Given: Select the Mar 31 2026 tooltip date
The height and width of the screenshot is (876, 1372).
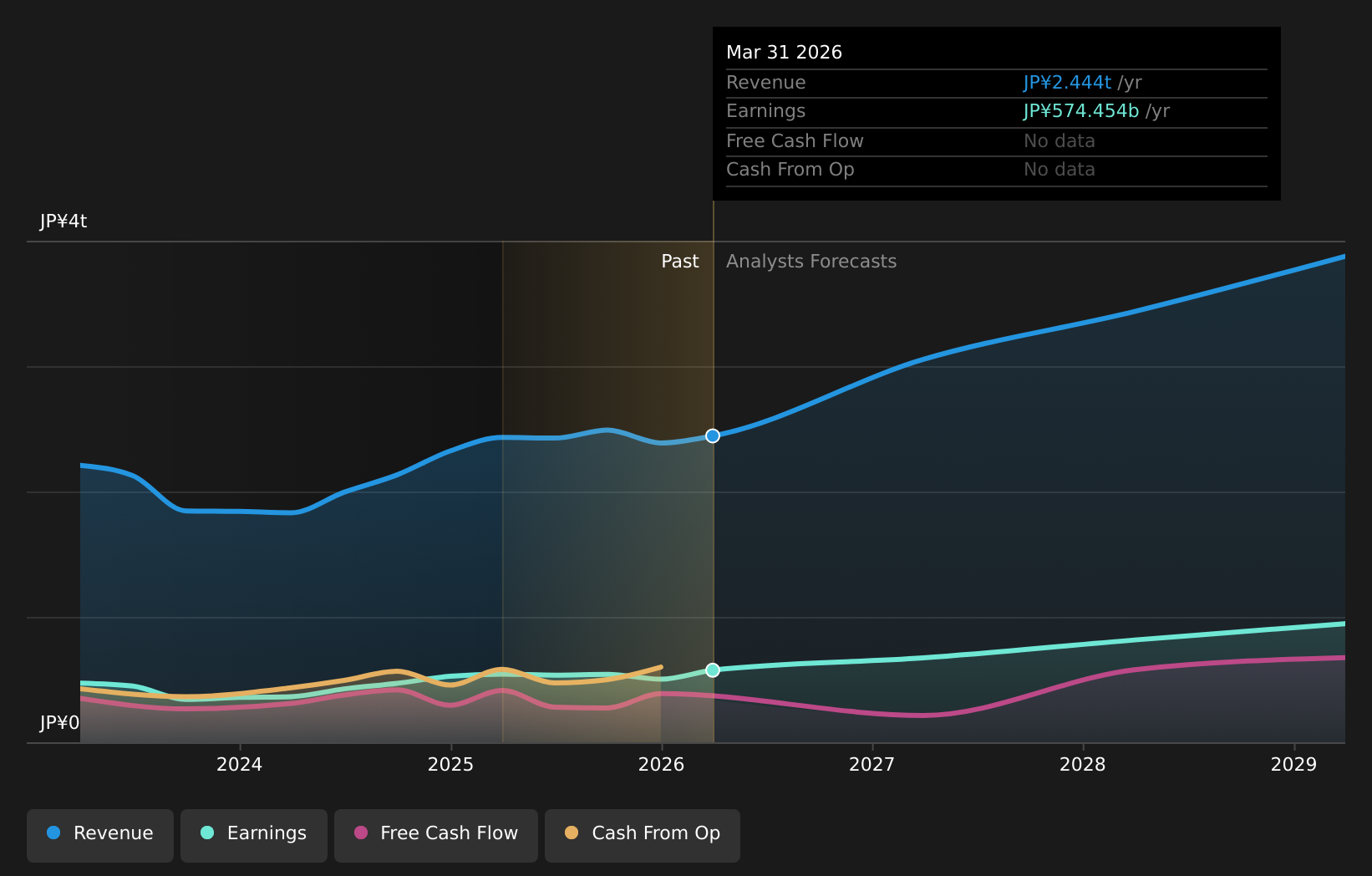Looking at the screenshot, I should 785,53.
